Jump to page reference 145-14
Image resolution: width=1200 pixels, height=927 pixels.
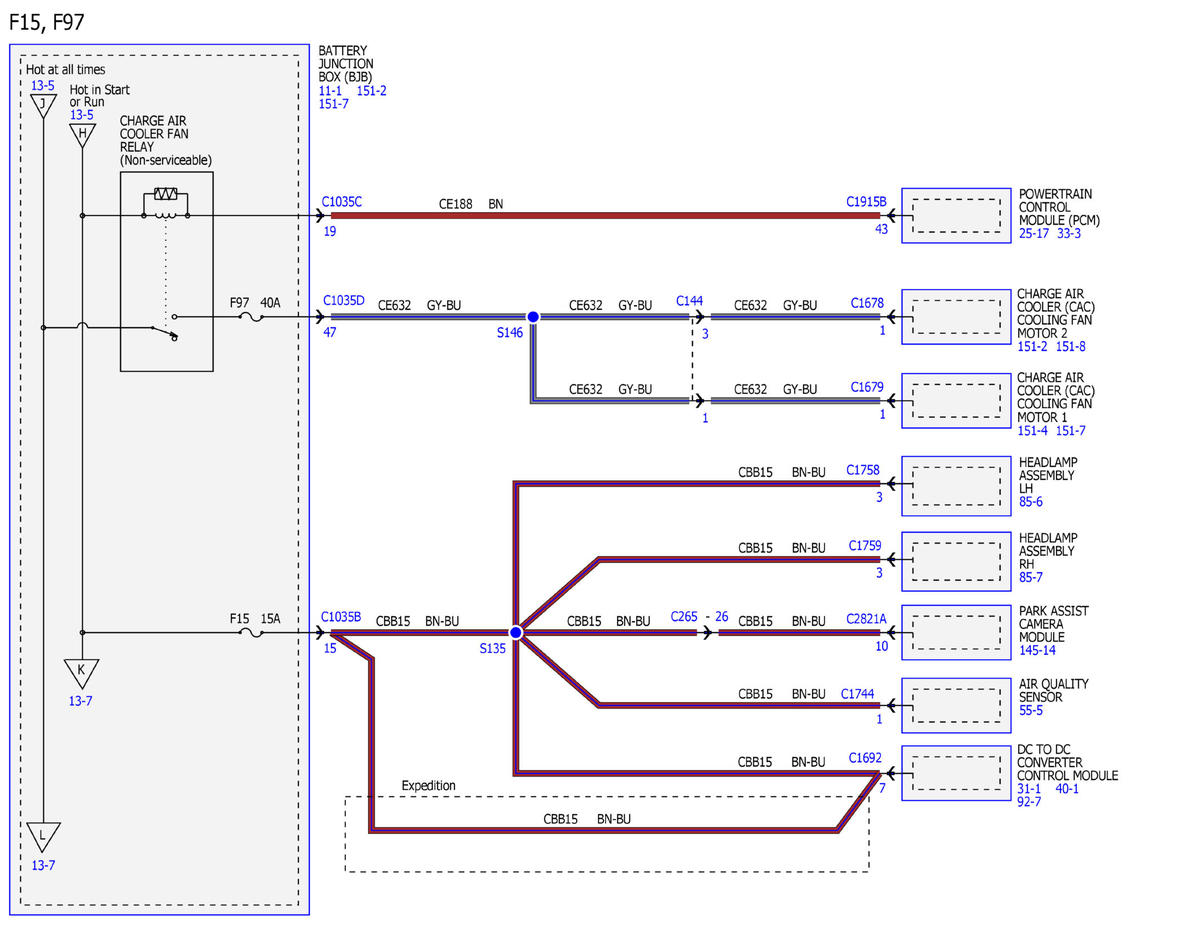(x=1037, y=650)
